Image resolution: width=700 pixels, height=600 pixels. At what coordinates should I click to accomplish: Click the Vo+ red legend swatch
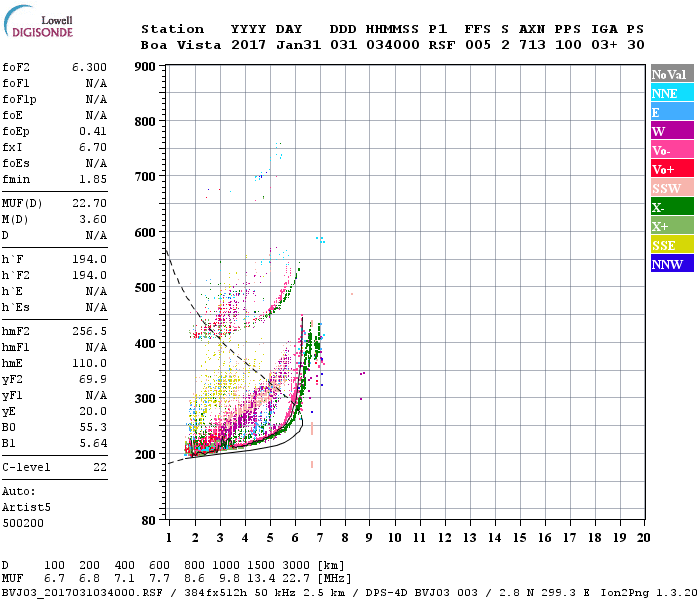pos(671,169)
